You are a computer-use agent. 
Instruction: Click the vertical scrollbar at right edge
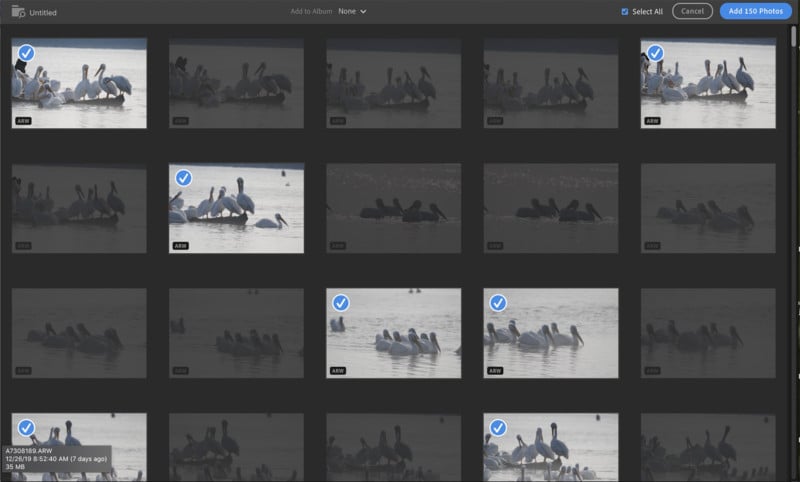[793, 37]
